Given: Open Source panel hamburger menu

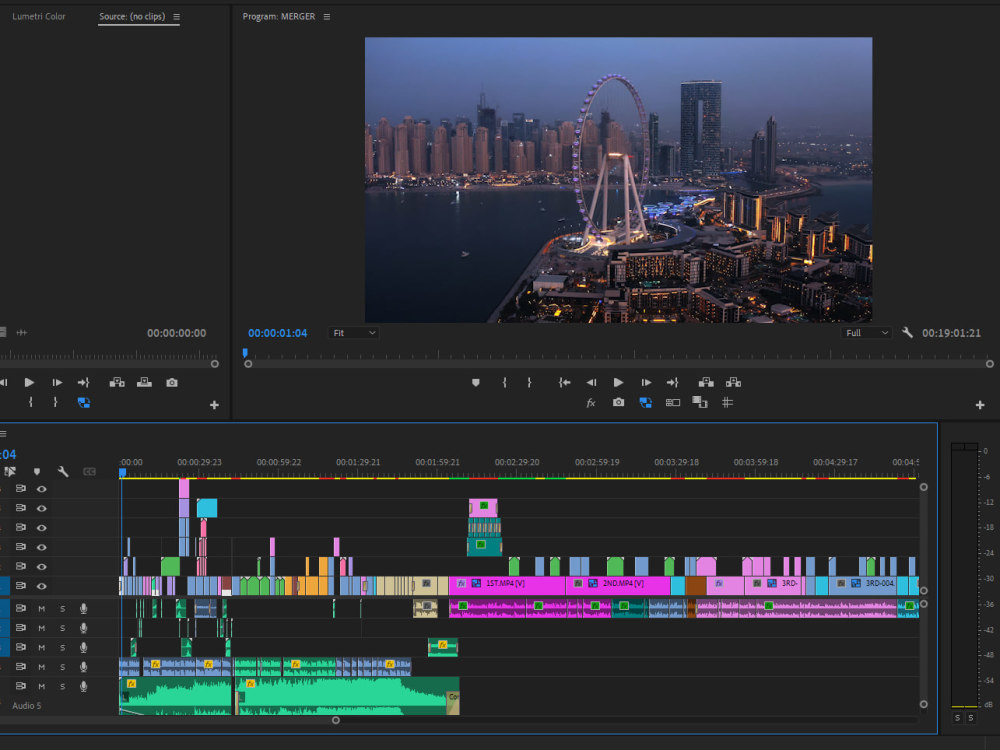Looking at the screenshot, I should [177, 17].
